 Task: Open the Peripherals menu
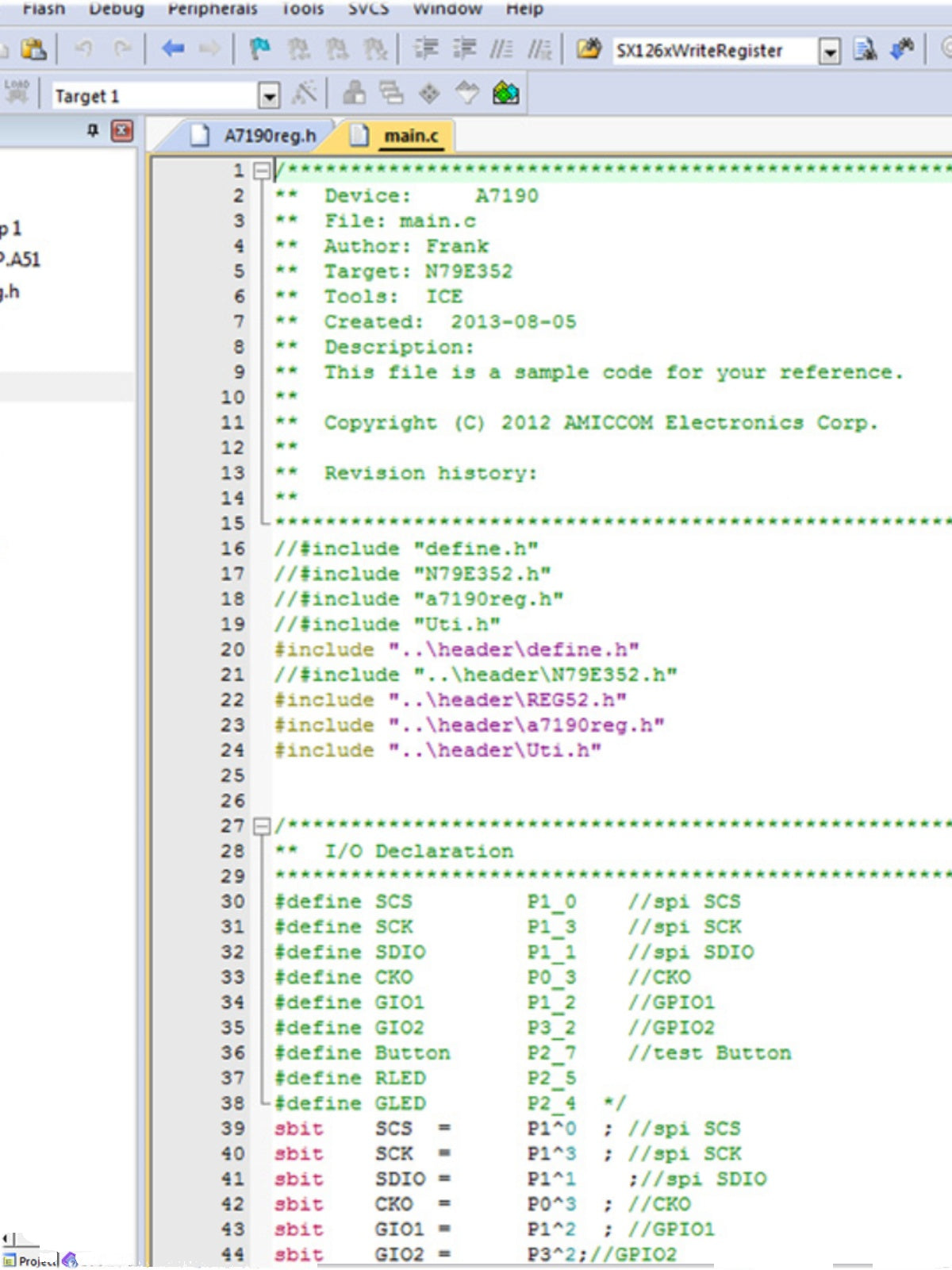(213, 9)
